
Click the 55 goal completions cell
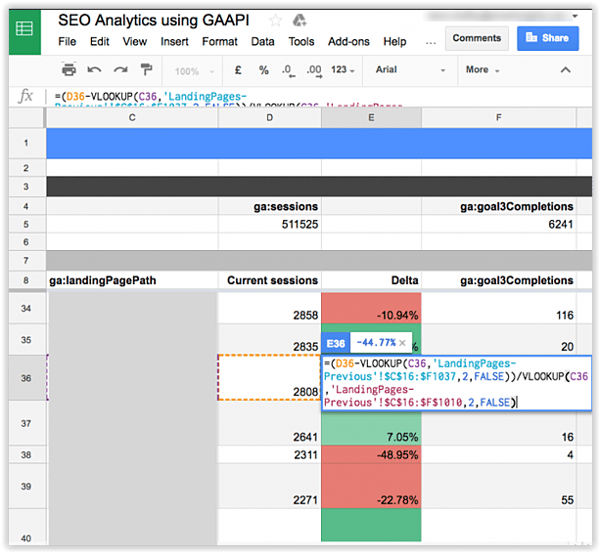499,486
